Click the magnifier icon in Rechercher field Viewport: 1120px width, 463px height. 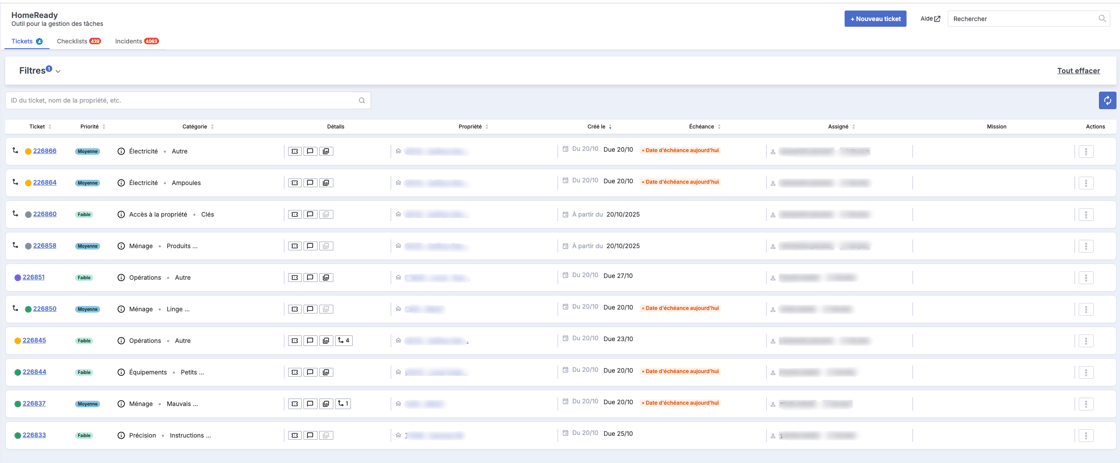click(1102, 19)
